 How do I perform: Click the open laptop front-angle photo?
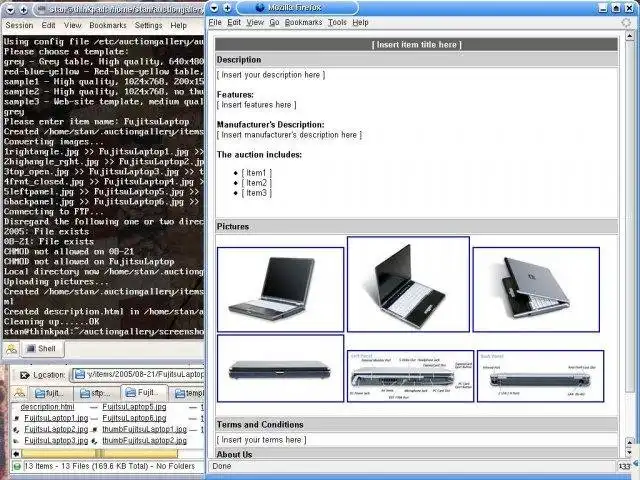point(280,289)
